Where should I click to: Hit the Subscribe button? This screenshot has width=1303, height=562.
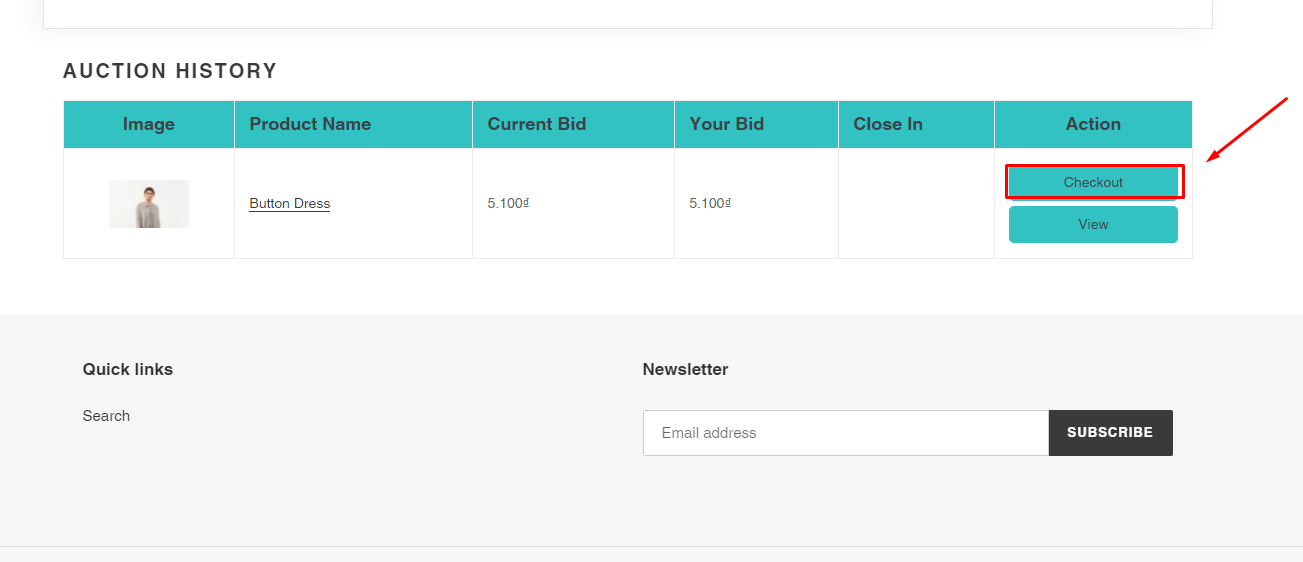coord(1110,433)
